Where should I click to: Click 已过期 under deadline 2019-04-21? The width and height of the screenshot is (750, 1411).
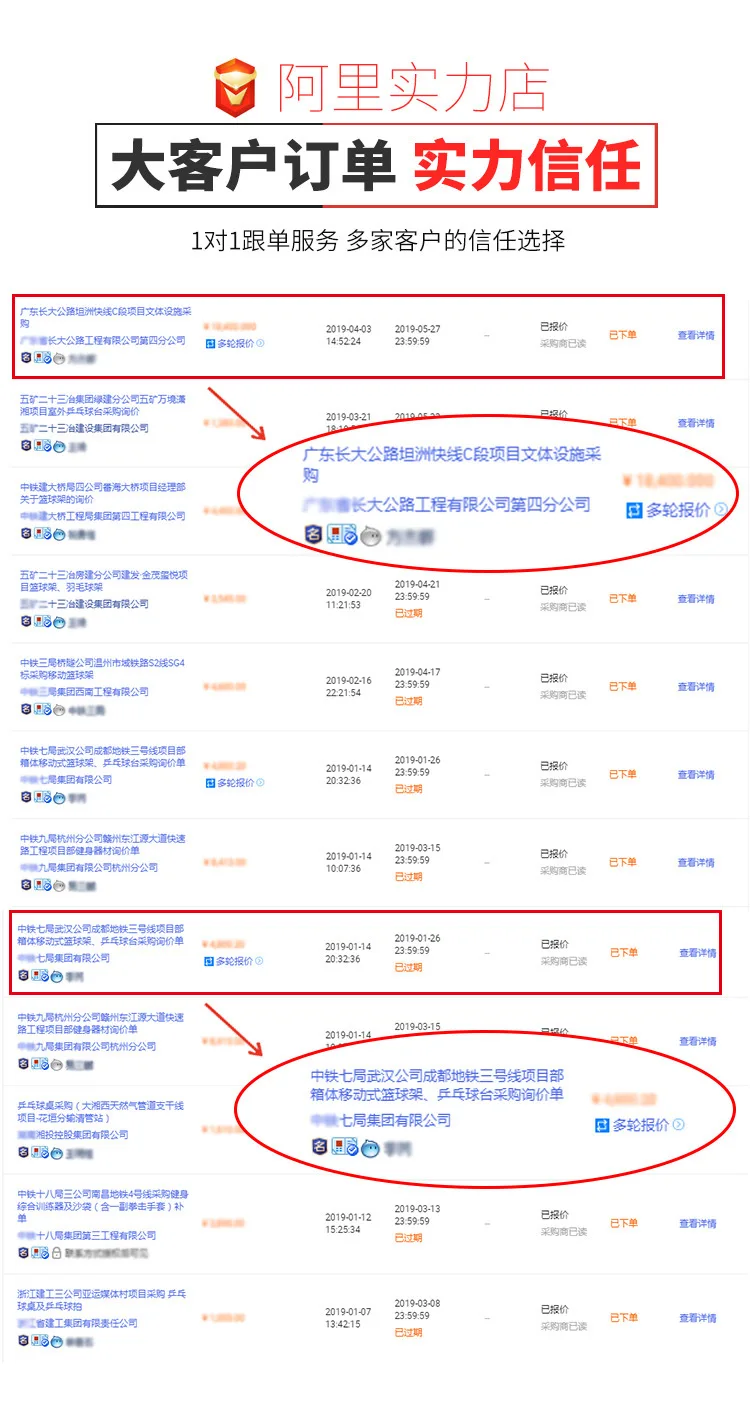[x=408, y=613]
